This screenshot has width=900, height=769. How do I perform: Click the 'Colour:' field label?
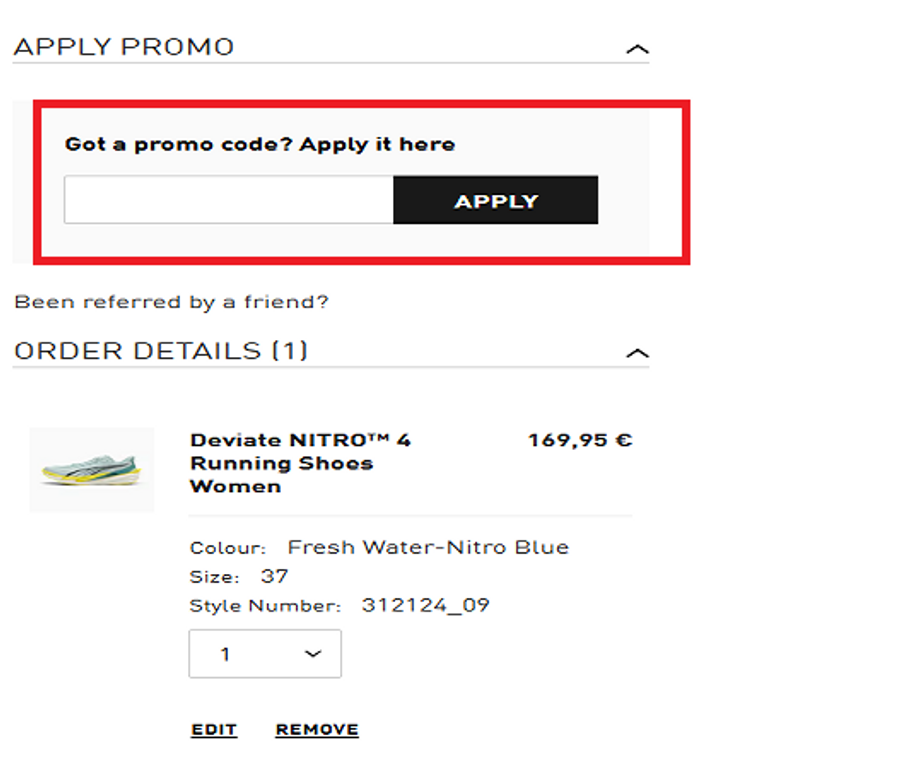[228, 548]
